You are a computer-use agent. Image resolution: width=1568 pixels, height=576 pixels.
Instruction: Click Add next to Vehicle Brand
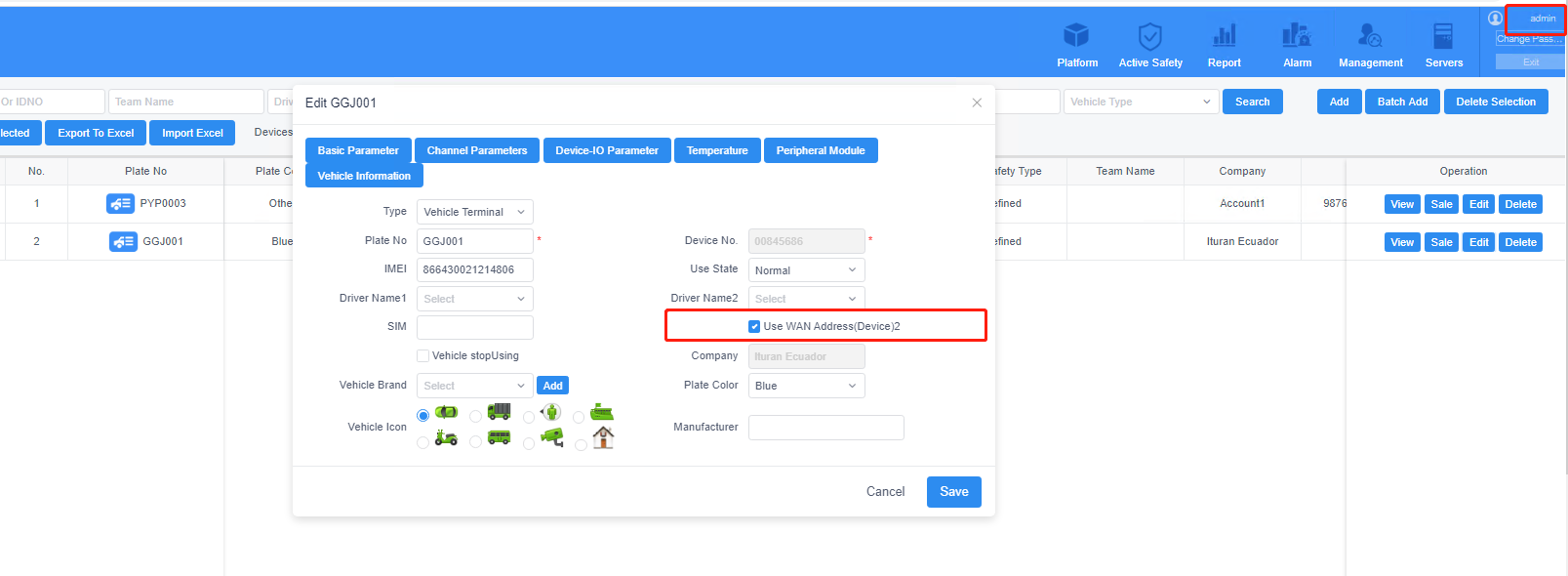point(553,386)
